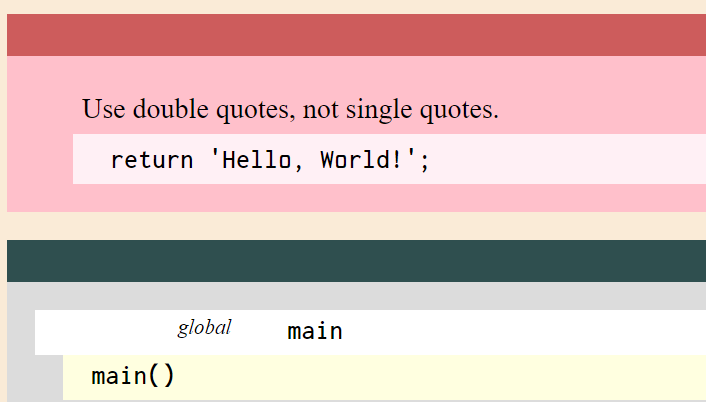Click the 'Use double quotes, not single quotes.' message

[x=290, y=109]
